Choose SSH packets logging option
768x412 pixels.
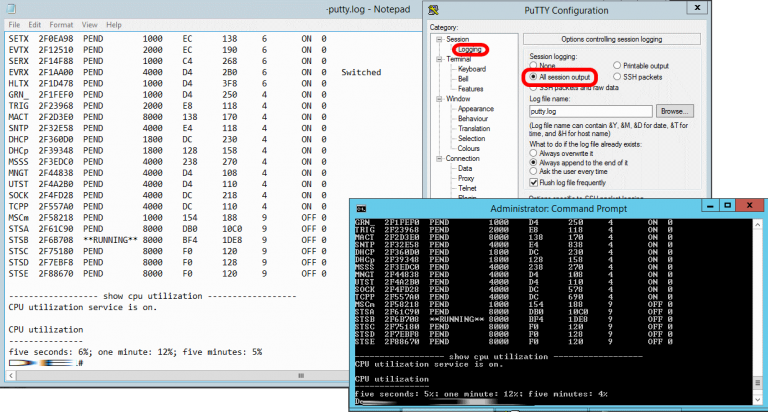tap(618, 77)
